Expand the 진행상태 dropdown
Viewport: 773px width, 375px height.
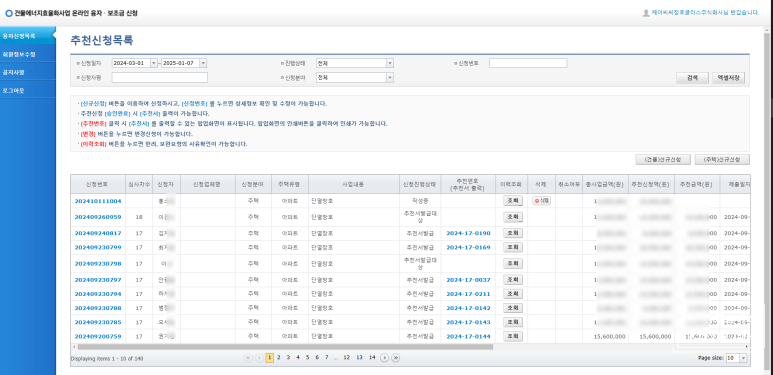[x=389, y=63]
